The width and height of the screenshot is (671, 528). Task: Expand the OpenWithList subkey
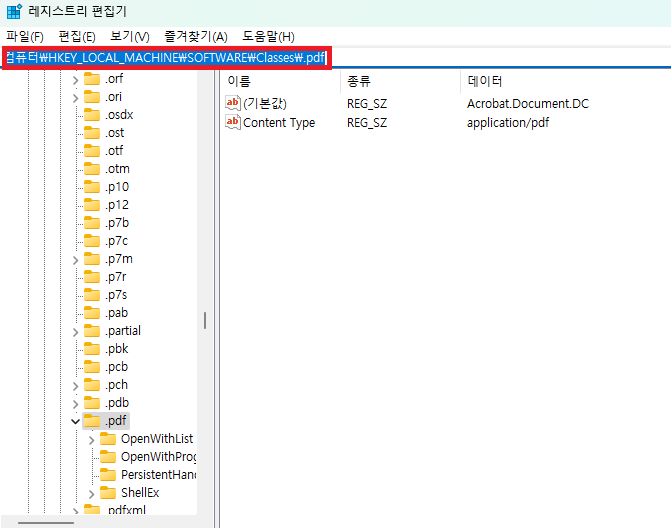91,439
